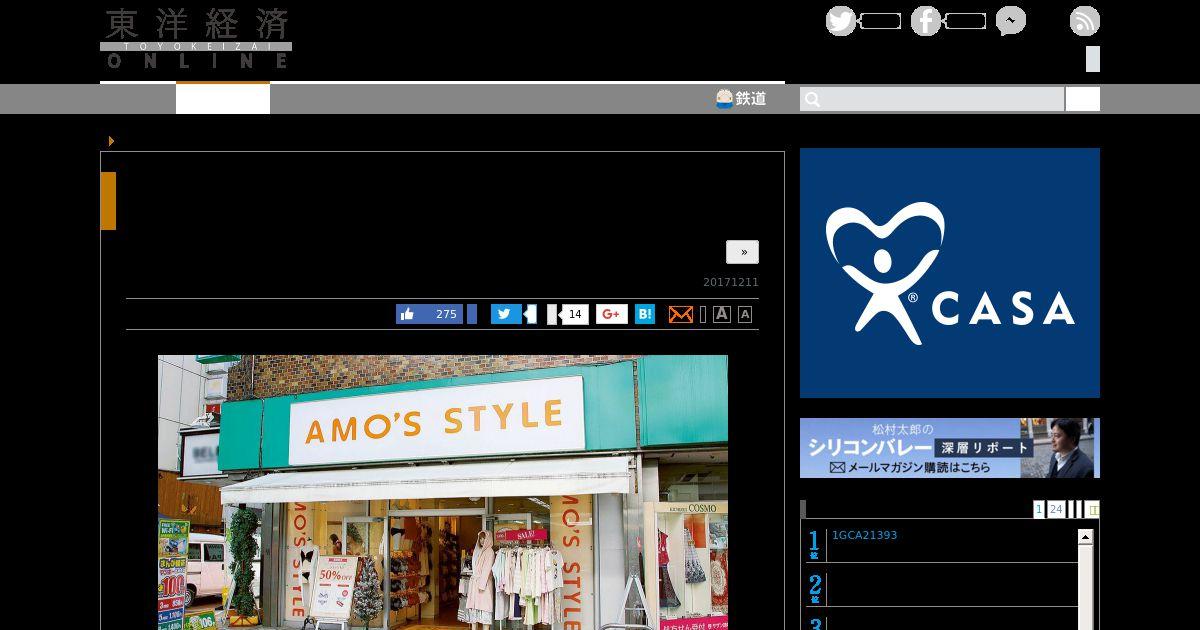Click the Facebook like count box in header

pyautogui.click(x=965, y=21)
